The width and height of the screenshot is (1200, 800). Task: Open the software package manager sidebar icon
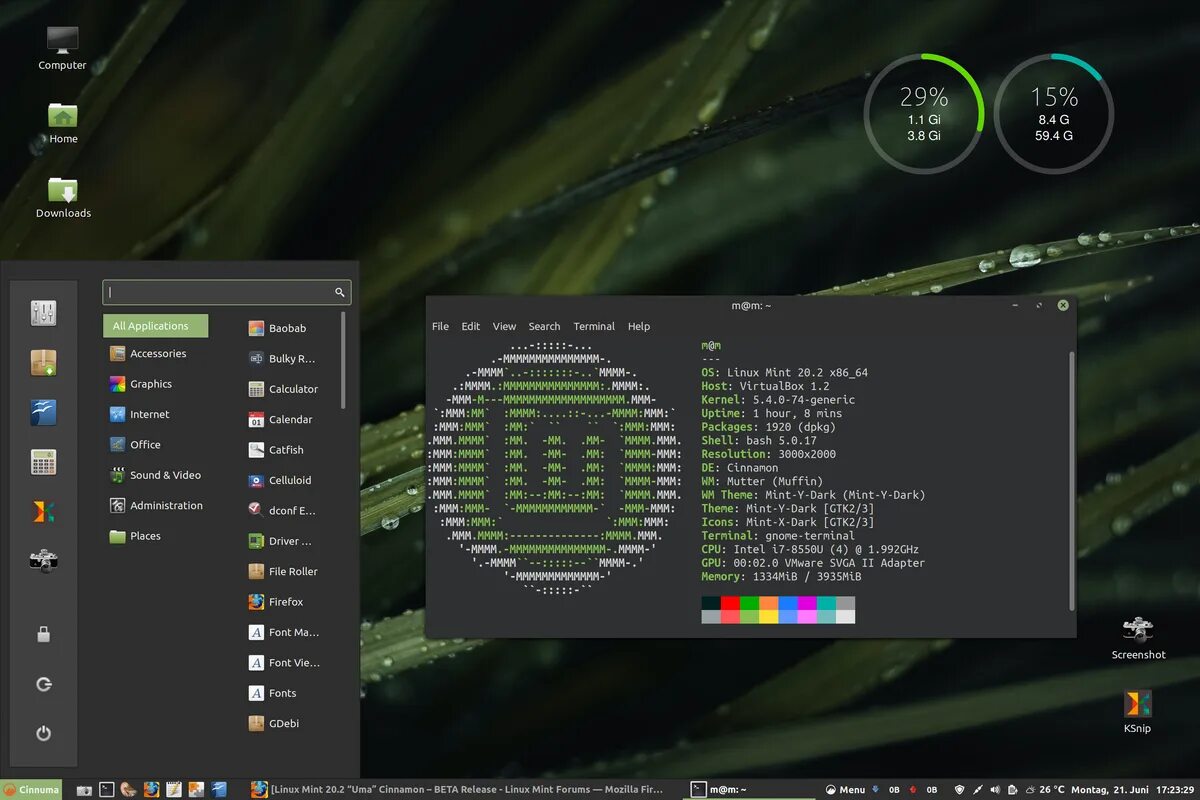pos(43,363)
